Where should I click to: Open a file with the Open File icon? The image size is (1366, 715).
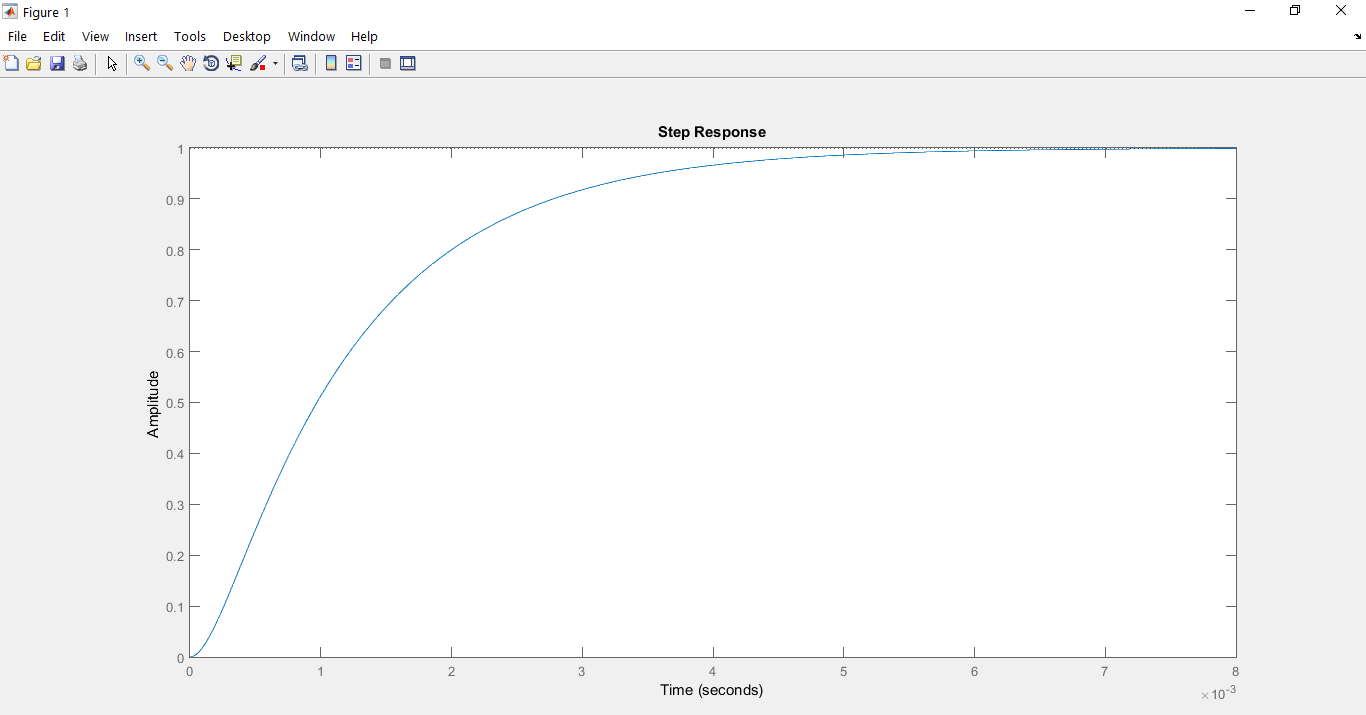(34, 63)
